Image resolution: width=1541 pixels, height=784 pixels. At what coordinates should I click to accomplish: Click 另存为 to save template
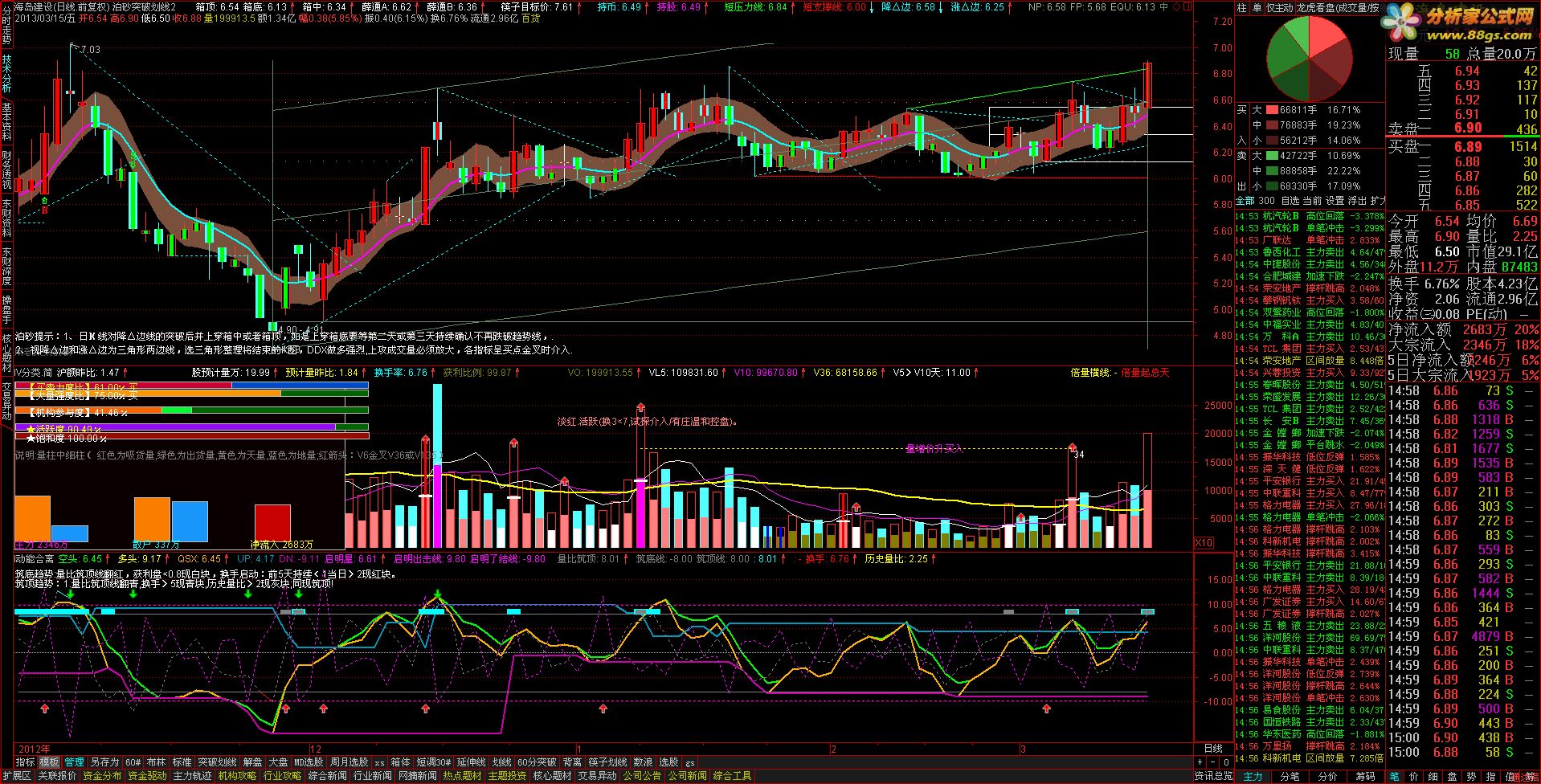104,762
